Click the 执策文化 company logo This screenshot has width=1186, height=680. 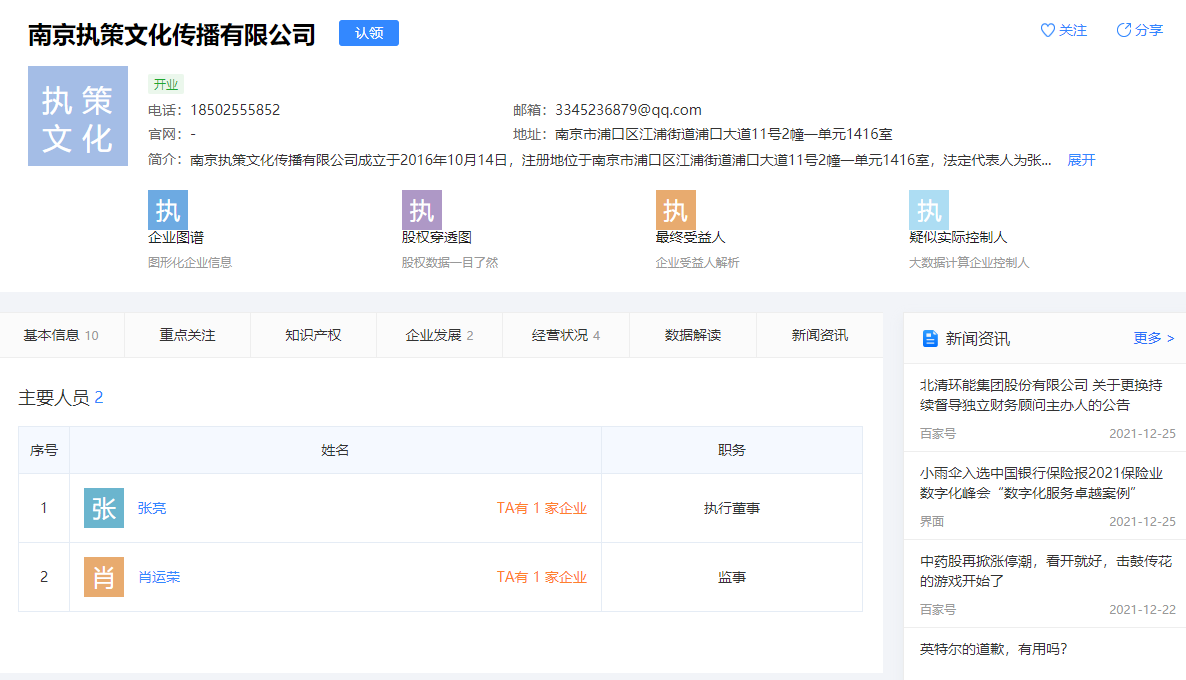tap(78, 116)
